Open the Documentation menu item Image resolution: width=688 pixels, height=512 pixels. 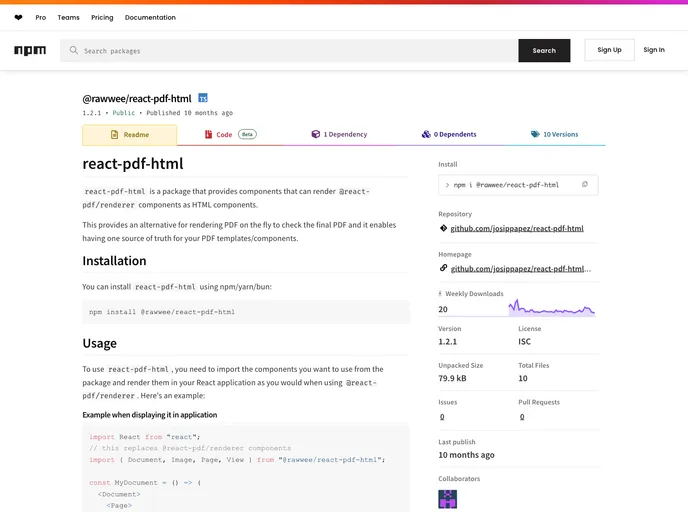click(150, 18)
